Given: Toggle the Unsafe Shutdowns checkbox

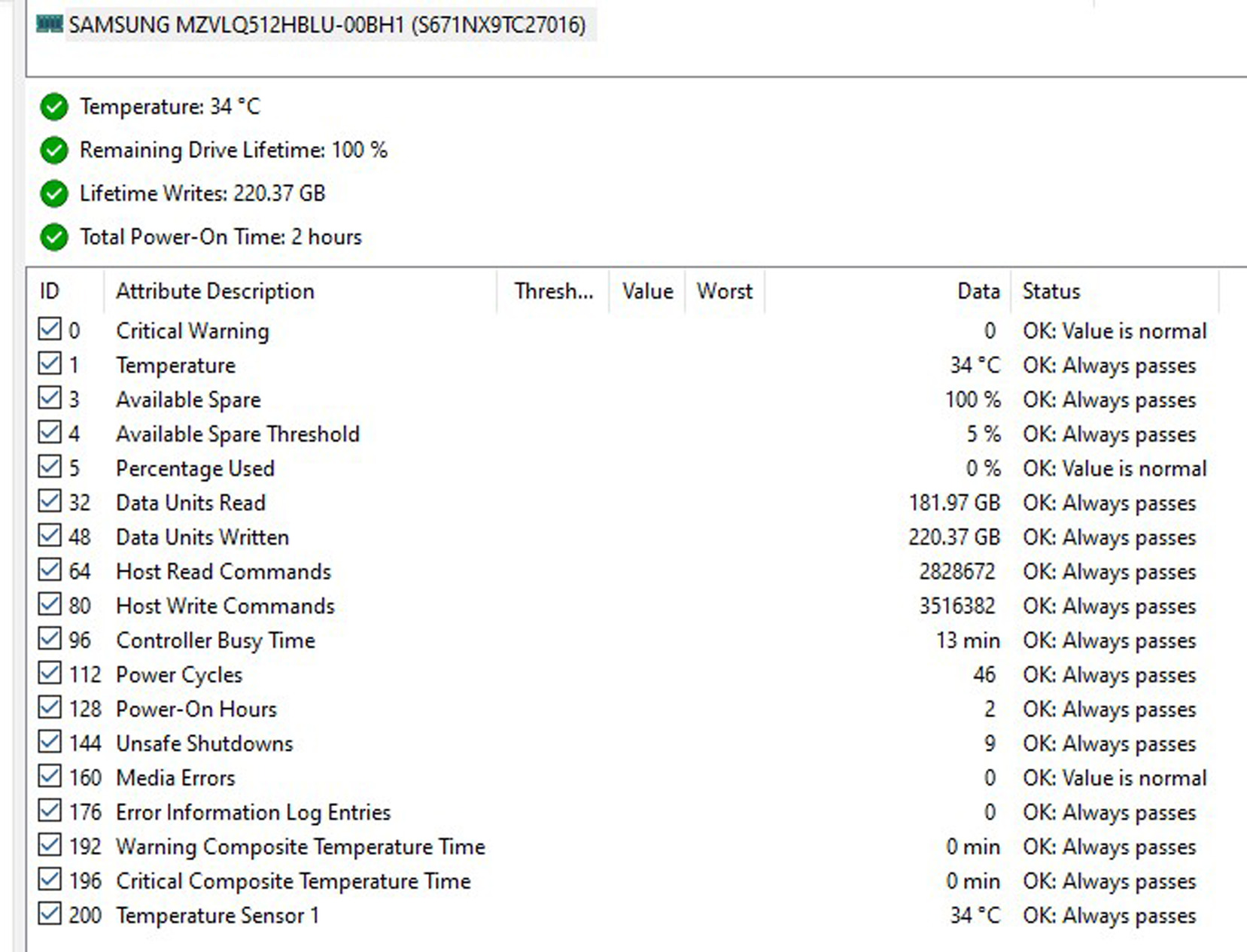Looking at the screenshot, I should coord(50,741).
